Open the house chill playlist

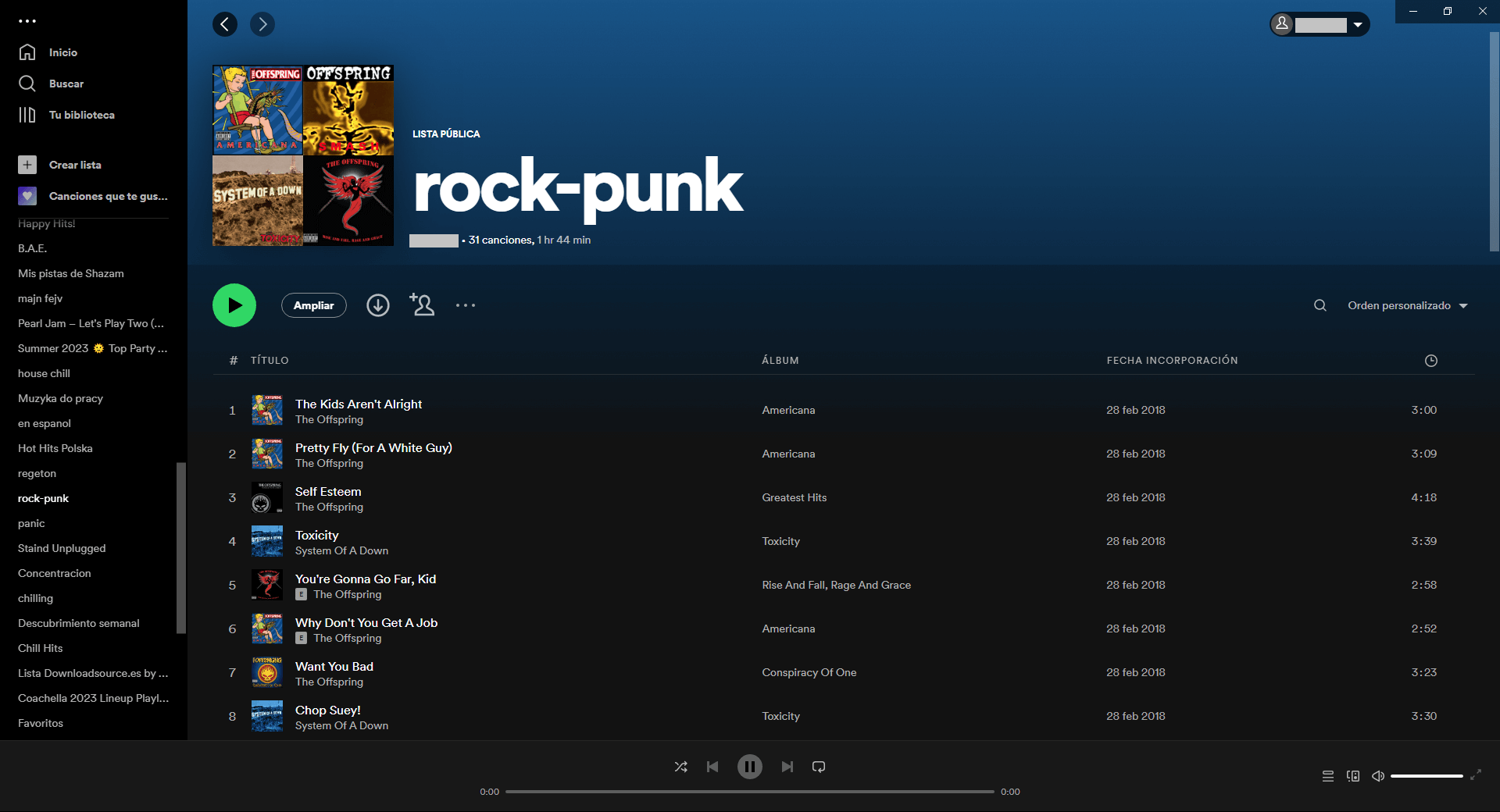pos(44,373)
